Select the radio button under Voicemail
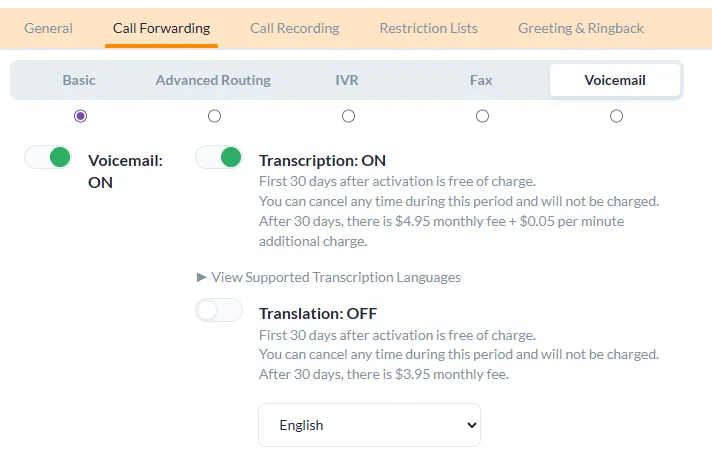This screenshot has height=465, width=712. click(x=616, y=116)
